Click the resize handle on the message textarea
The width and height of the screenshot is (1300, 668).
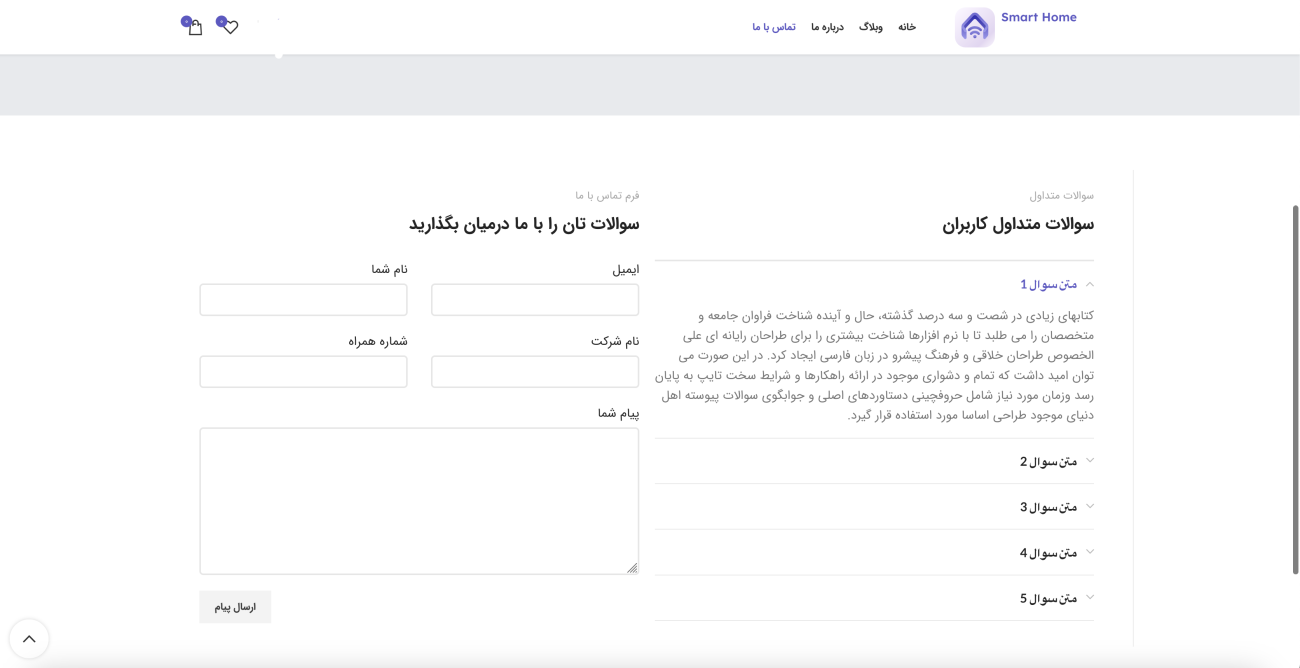click(633, 569)
